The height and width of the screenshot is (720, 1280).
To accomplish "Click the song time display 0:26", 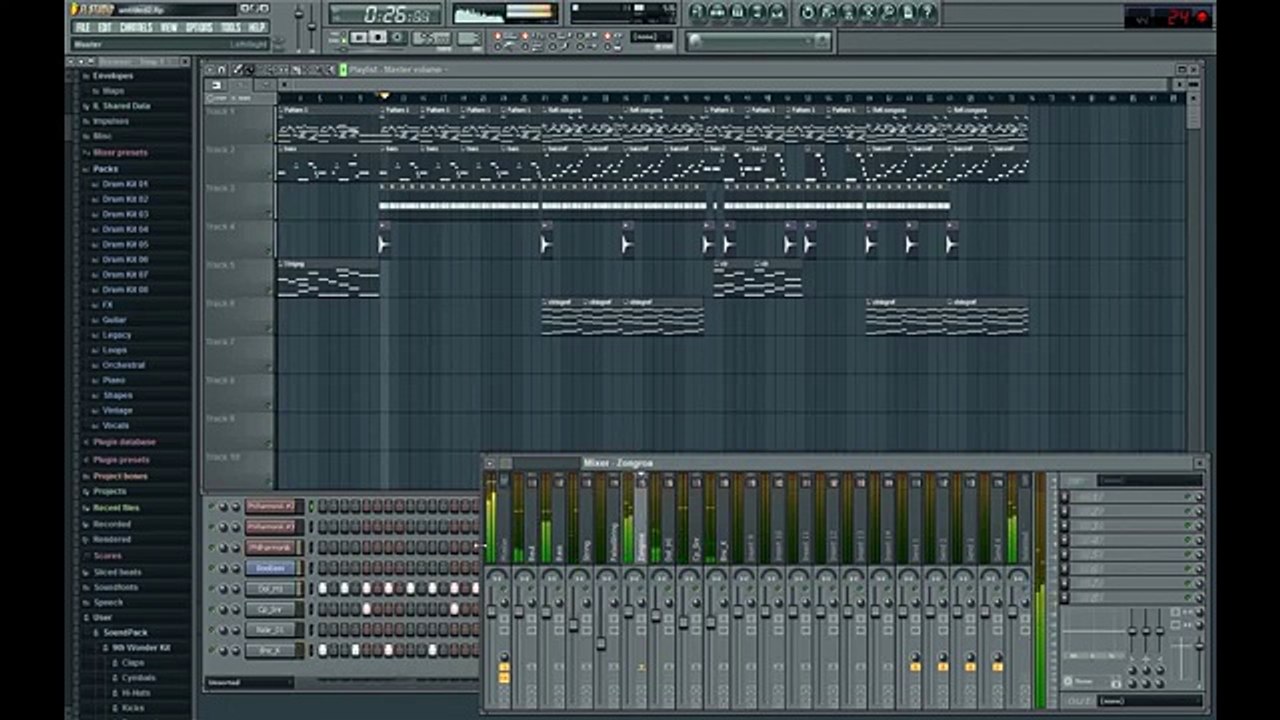I will coord(385,14).
